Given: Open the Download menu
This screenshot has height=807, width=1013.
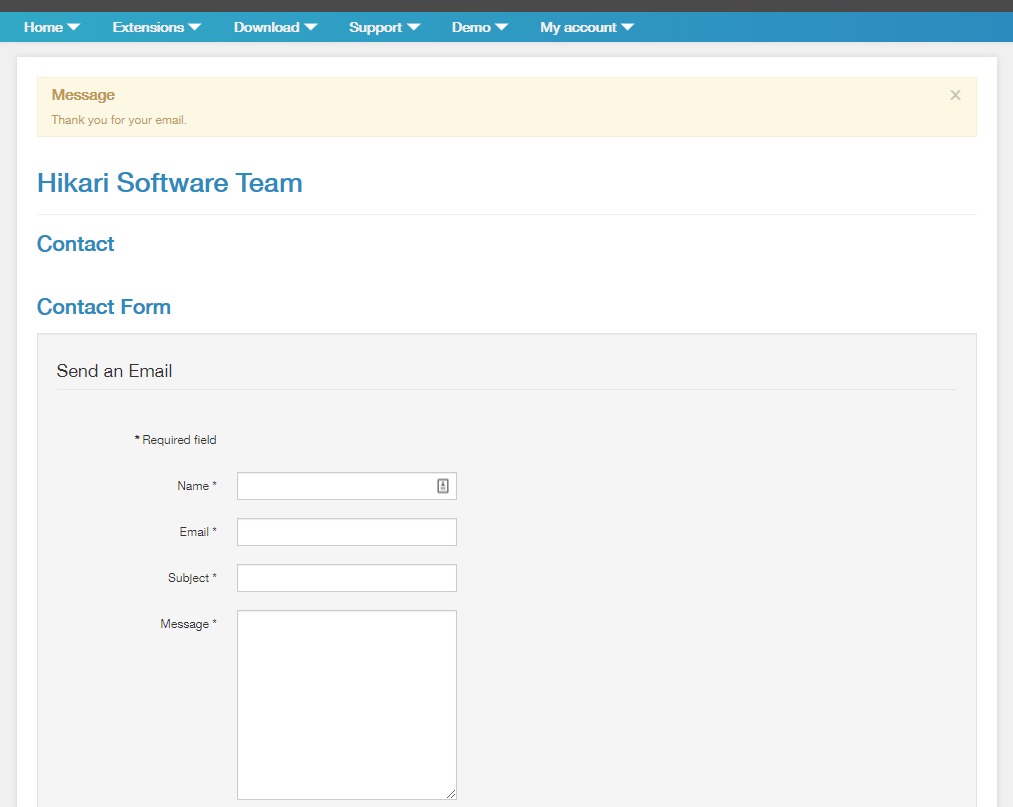Looking at the screenshot, I should point(275,27).
